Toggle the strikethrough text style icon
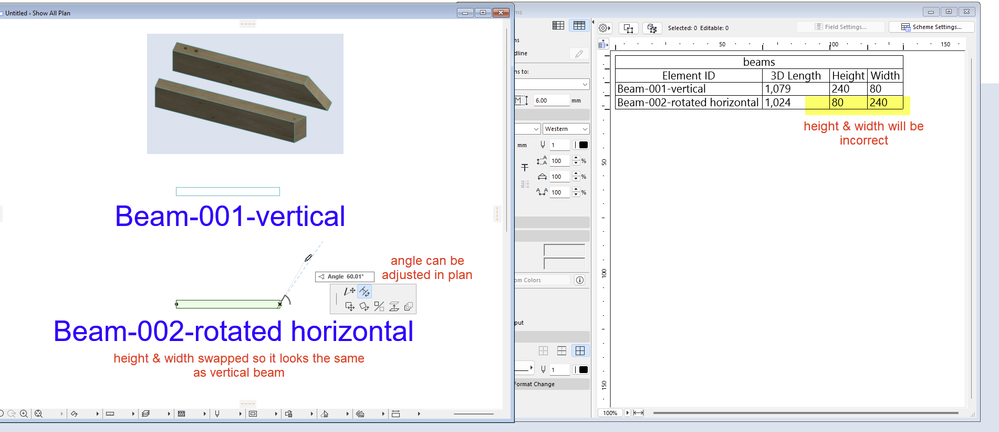The width and height of the screenshot is (999, 432). tap(525, 168)
